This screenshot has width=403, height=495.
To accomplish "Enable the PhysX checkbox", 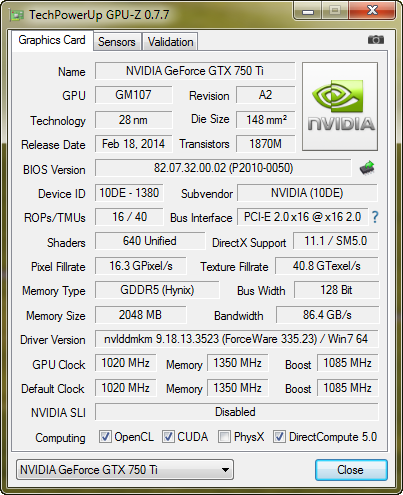I will pos(224,437).
